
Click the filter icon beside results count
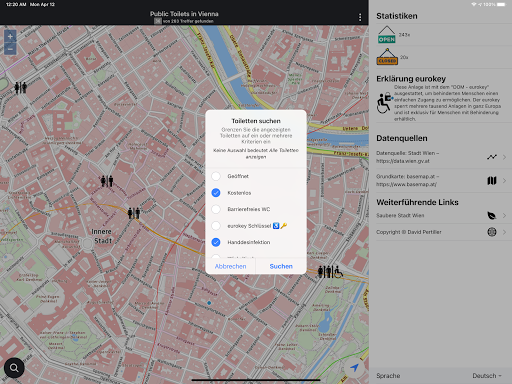(x=158, y=21)
